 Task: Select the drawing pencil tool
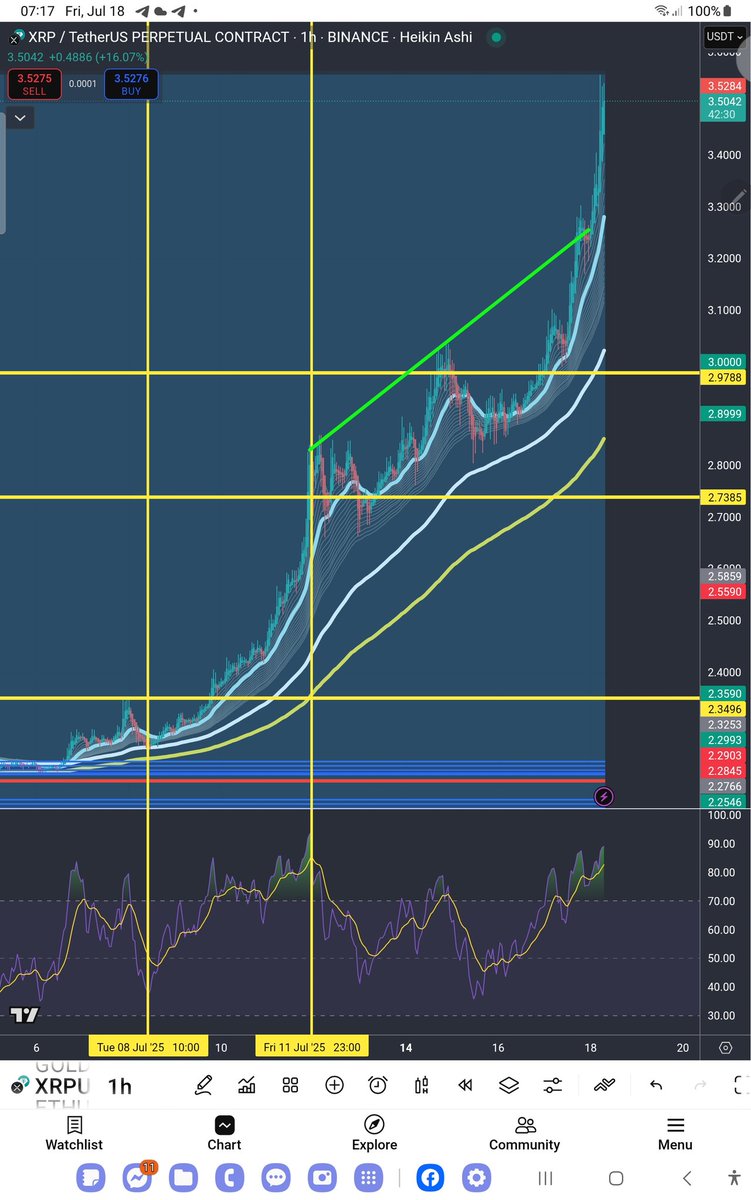[x=204, y=1085]
